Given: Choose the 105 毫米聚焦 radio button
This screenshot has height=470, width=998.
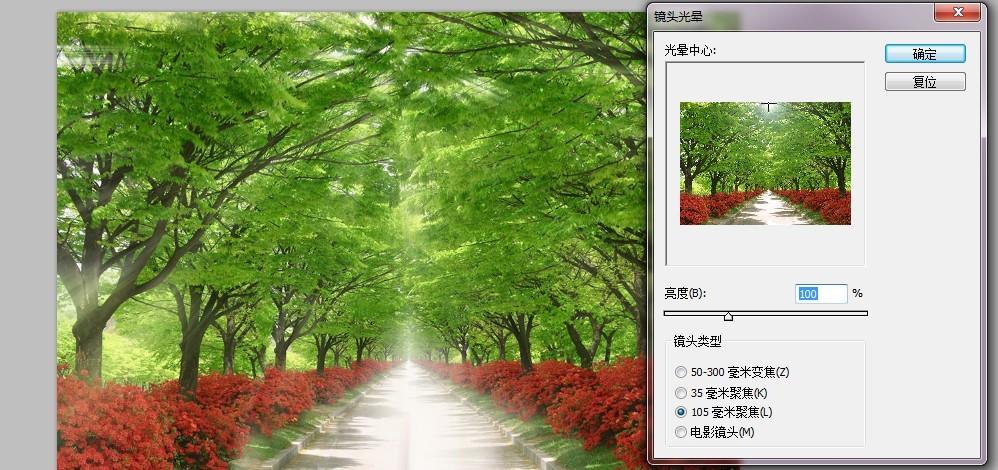Looking at the screenshot, I should coord(681,412).
